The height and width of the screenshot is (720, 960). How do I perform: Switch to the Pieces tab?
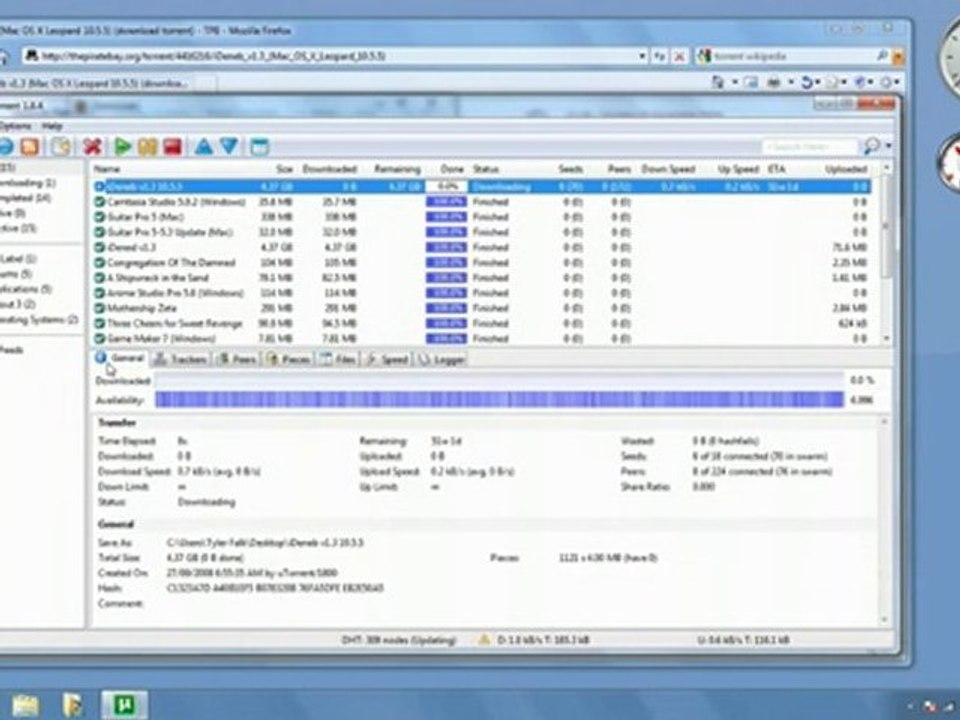click(x=288, y=359)
